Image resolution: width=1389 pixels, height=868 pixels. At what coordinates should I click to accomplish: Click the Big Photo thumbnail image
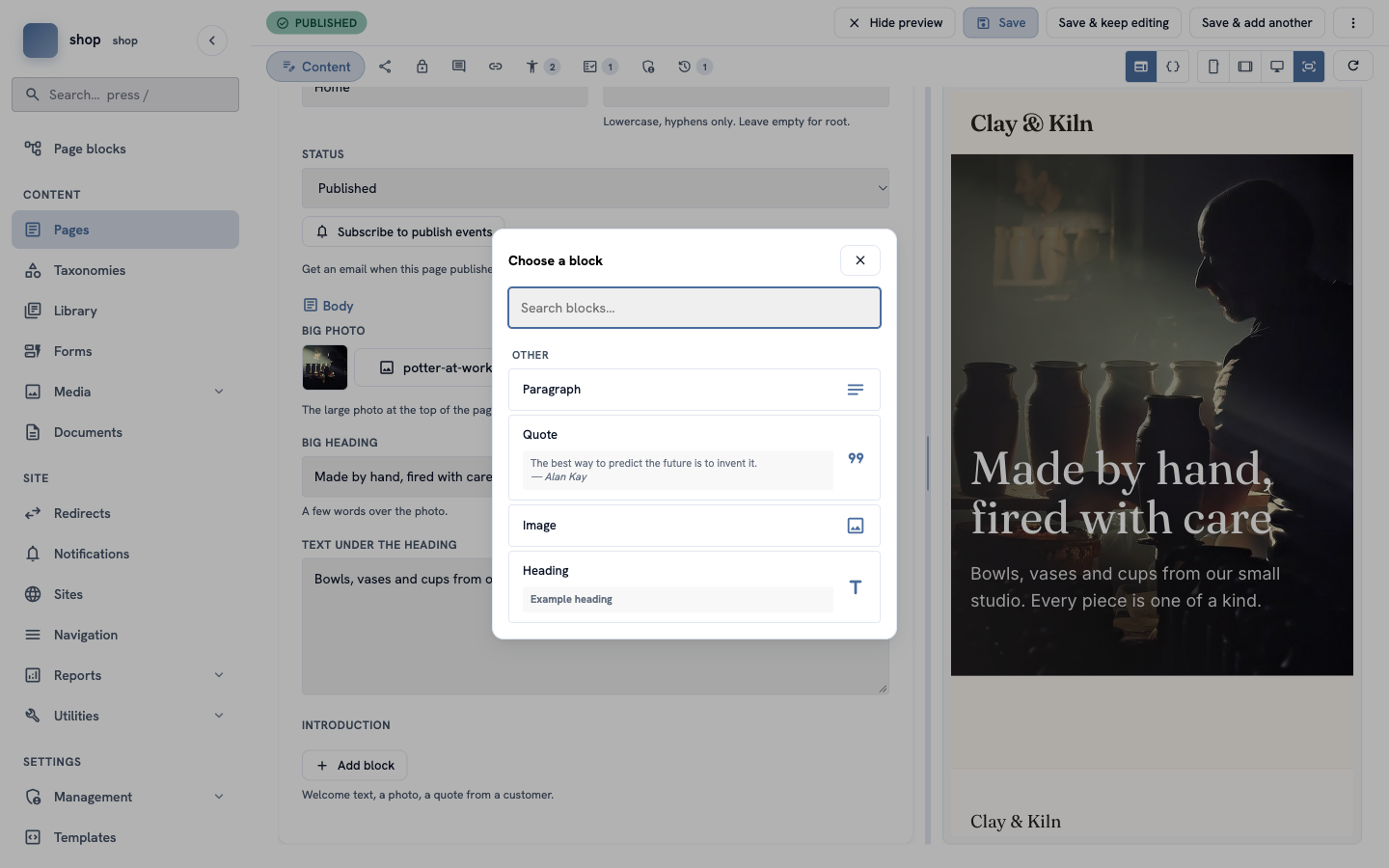tap(325, 367)
